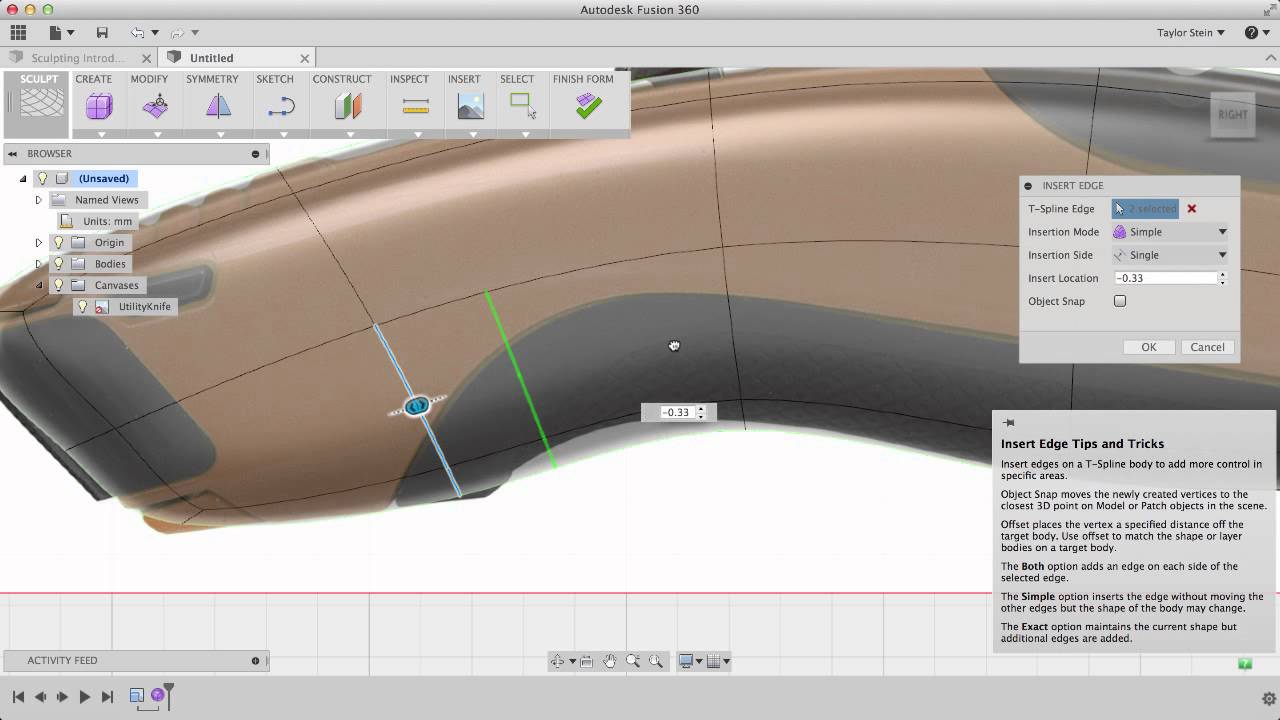Click the Zoom magnifier tool
Image resolution: width=1280 pixels, height=720 pixels.
632,661
